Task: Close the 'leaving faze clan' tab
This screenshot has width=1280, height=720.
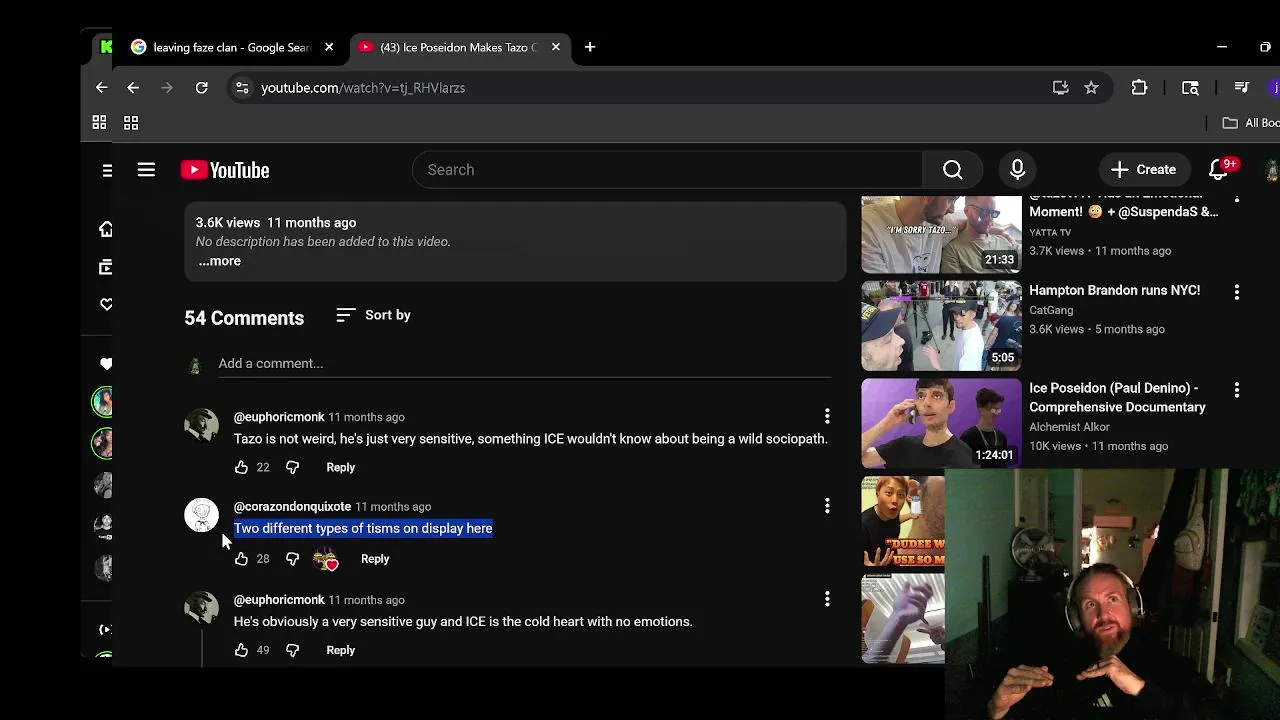Action: 329,47
